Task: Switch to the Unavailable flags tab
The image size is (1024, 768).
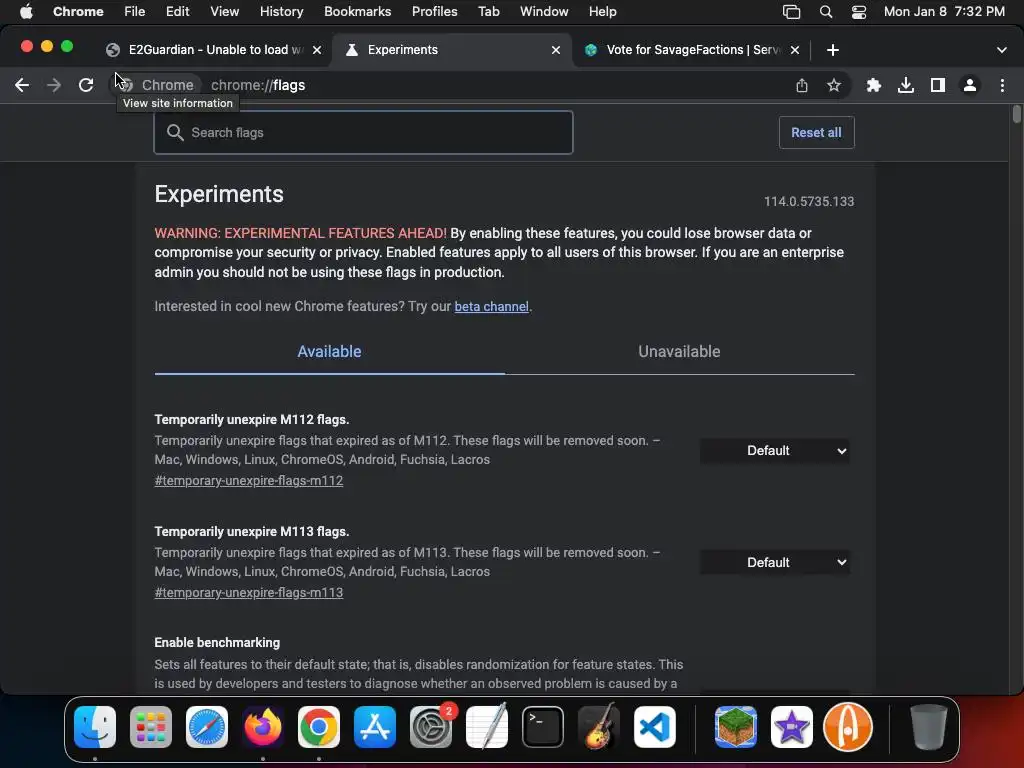Action: tap(679, 351)
